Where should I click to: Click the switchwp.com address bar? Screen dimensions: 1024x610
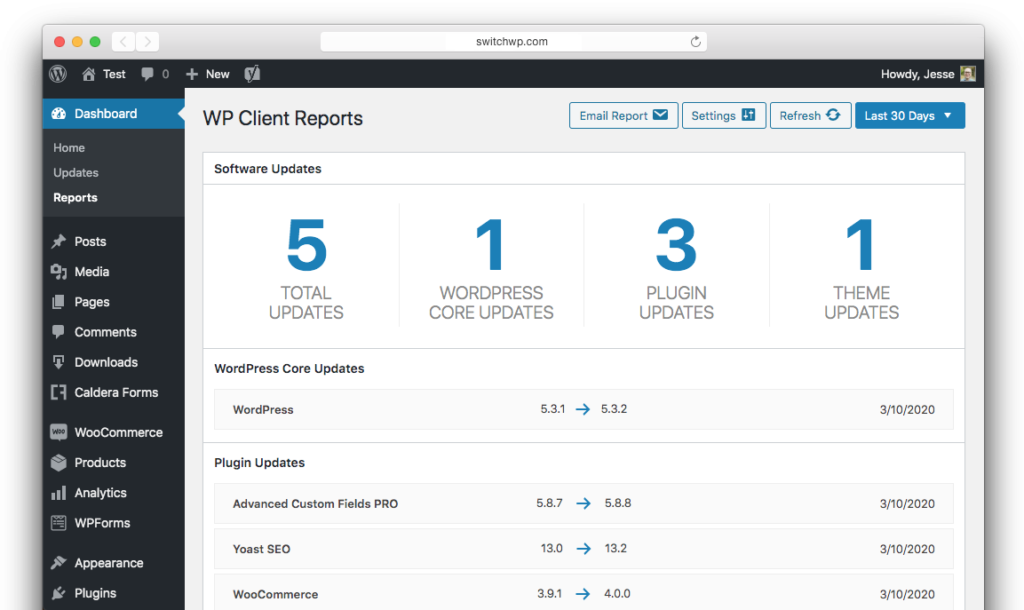click(x=512, y=42)
